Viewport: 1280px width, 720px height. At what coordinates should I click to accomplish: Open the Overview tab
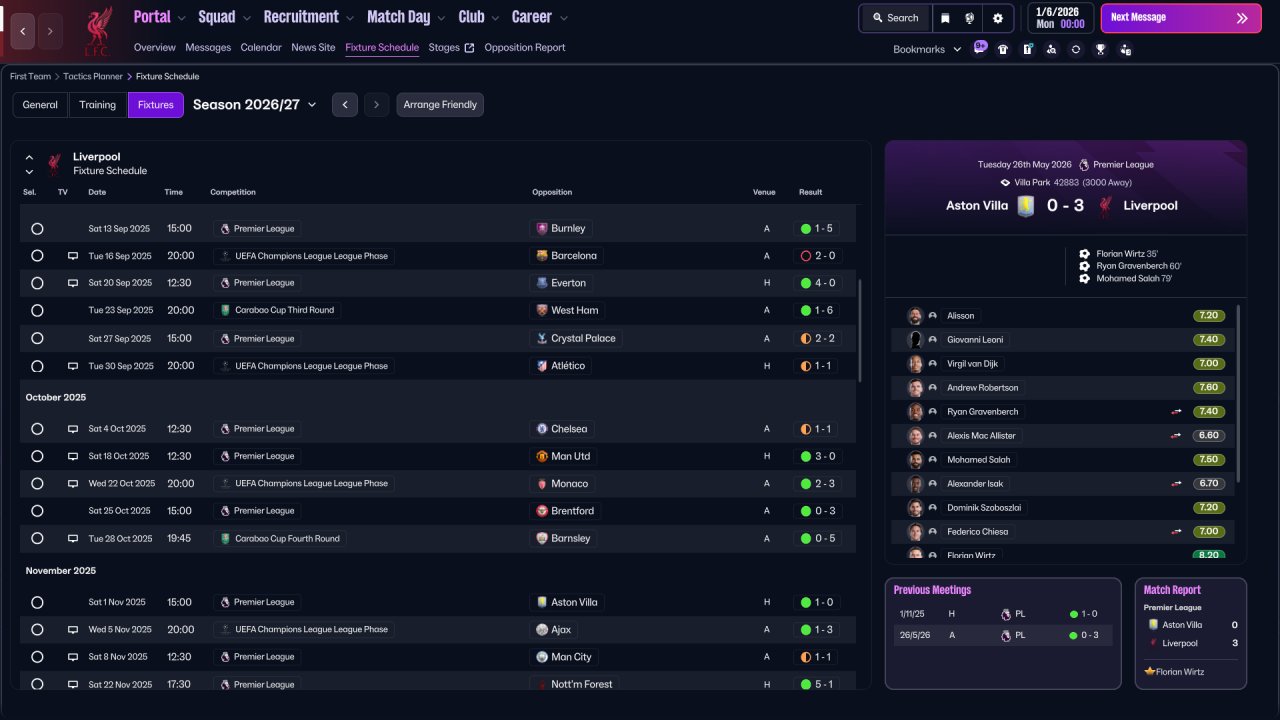click(154, 48)
